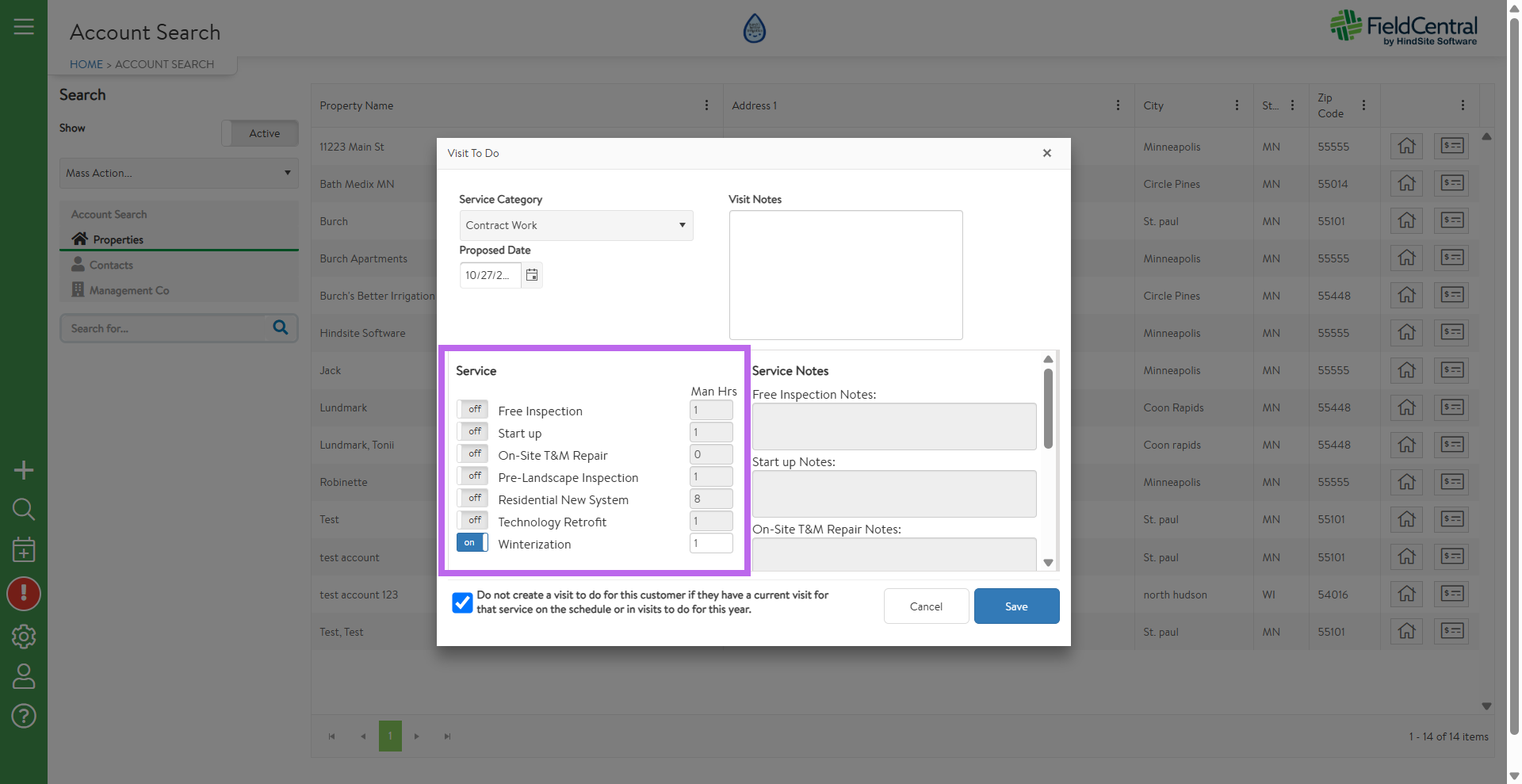Uncheck the do not create visit checkbox
The image size is (1522, 784).
coord(462,602)
